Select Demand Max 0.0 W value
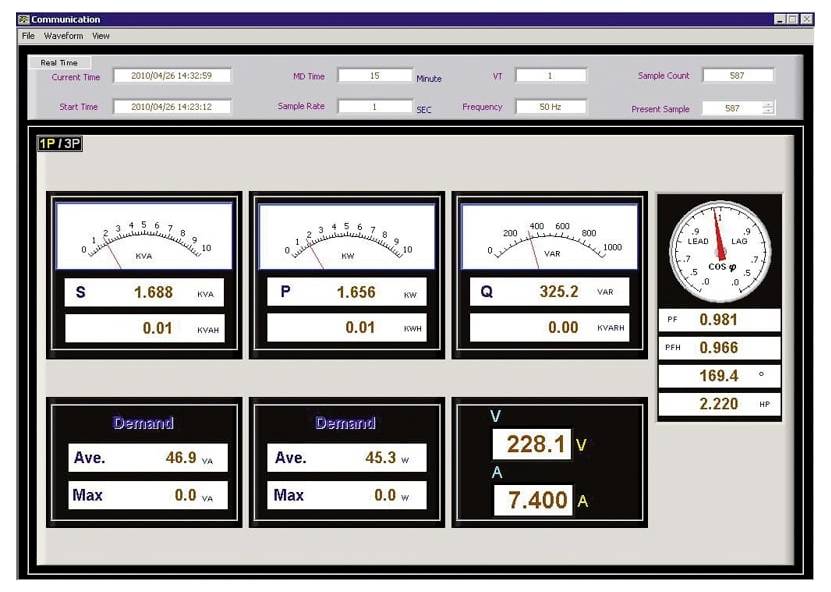This screenshot has width=831, height=592. 347,495
